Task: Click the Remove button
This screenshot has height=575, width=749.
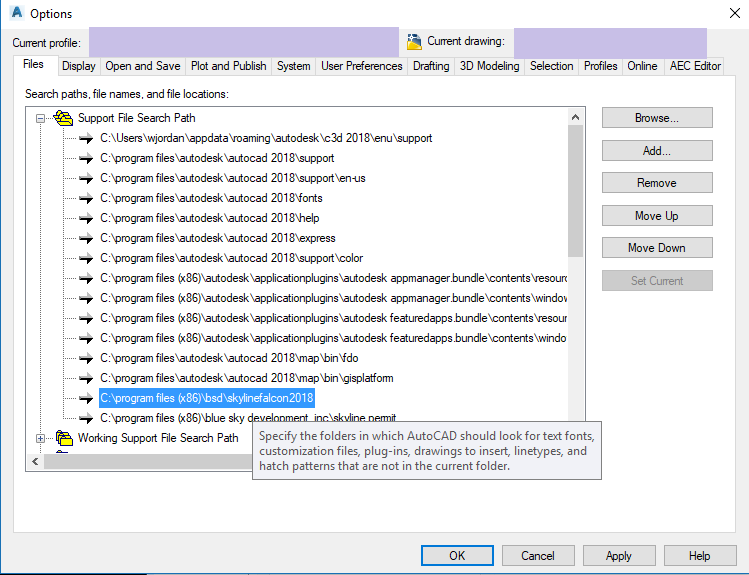Action: click(656, 183)
